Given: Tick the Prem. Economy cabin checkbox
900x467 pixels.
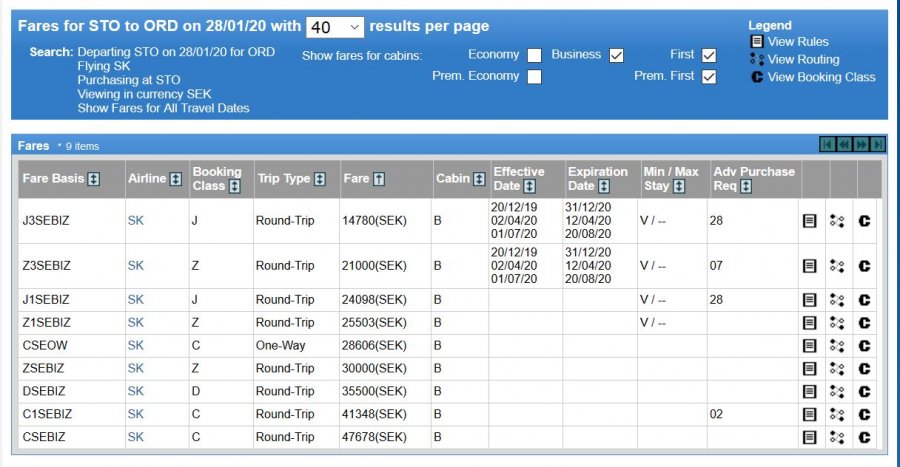Looking at the screenshot, I should point(535,77).
